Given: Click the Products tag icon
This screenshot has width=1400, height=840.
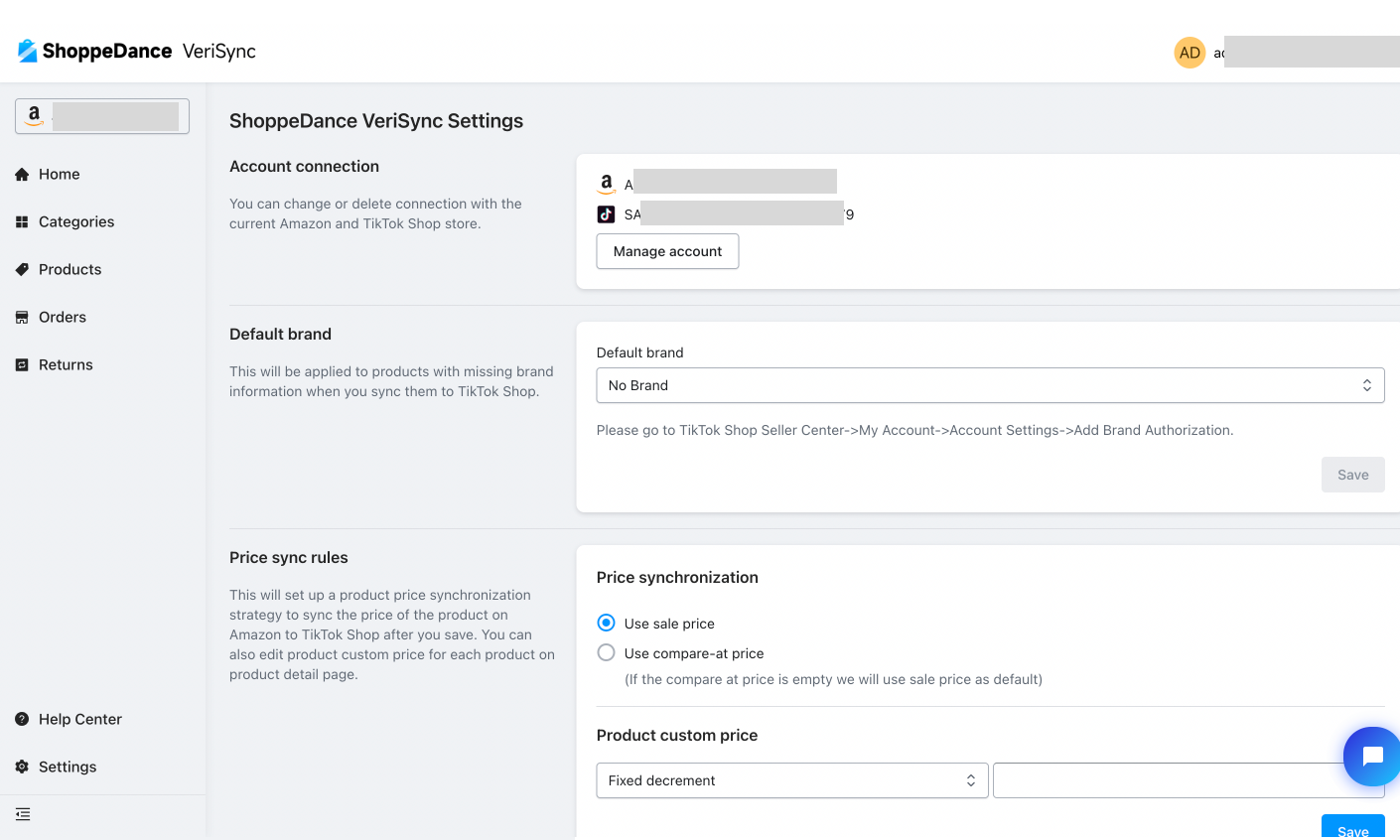Looking at the screenshot, I should click(x=22, y=269).
